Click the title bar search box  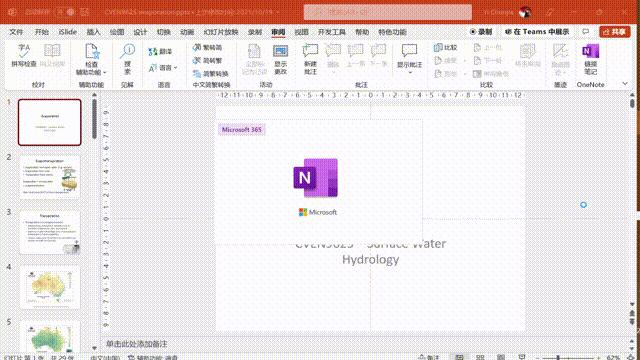[x=388, y=12]
